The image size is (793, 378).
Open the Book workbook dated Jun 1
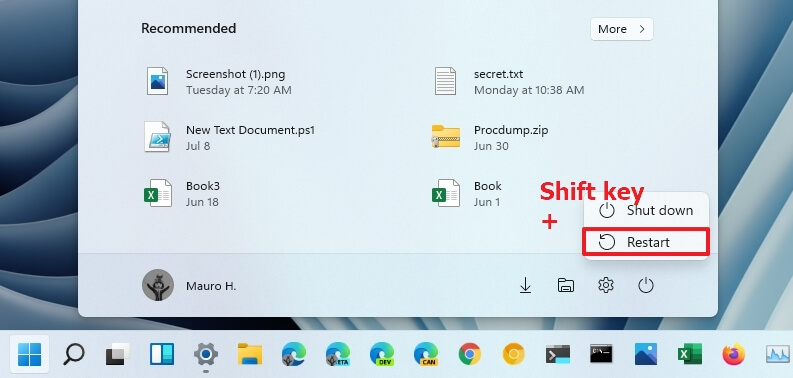pyautogui.click(x=467, y=193)
